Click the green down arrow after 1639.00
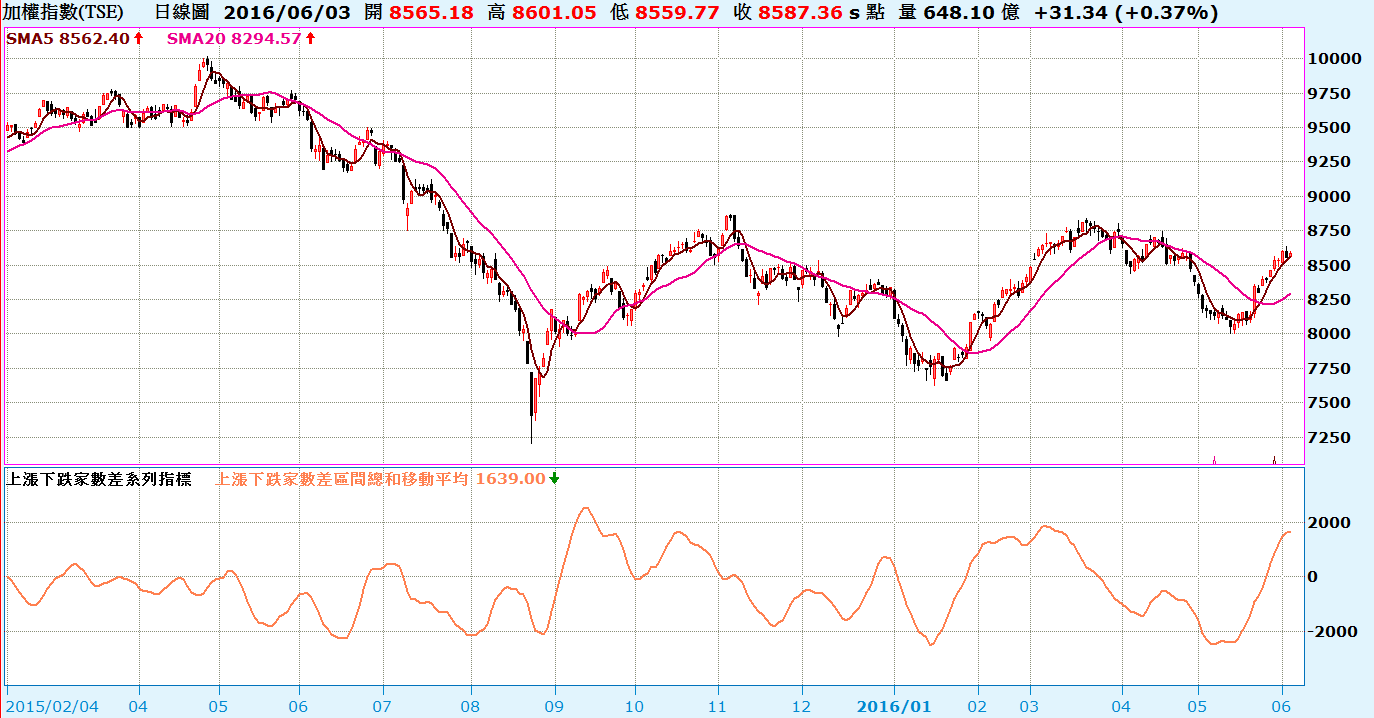Image resolution: width=1374 pixels, height=718 pixels. point(554,478)
